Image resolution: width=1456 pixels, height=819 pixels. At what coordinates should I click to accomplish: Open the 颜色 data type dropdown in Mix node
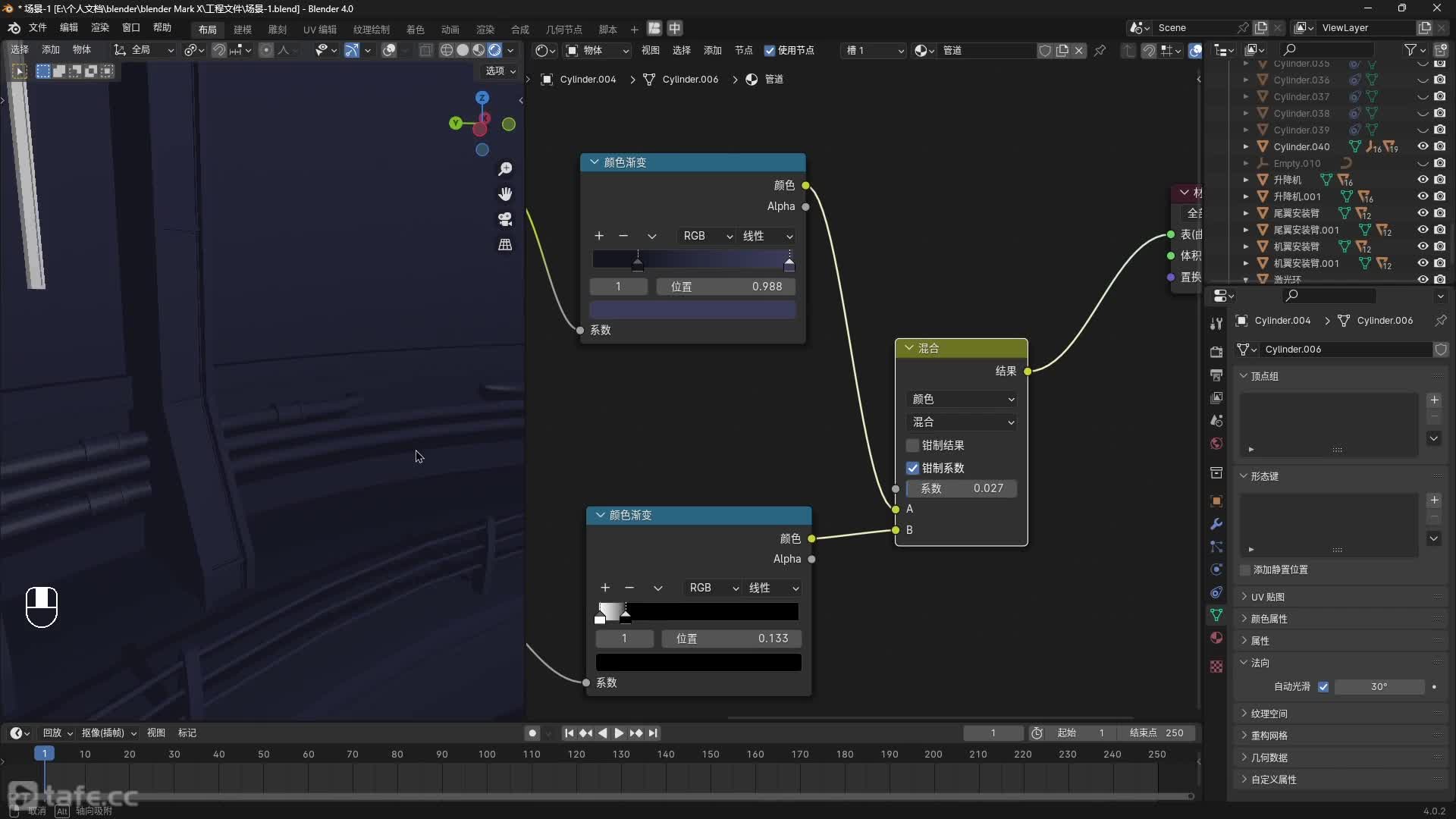pos(962,399)
